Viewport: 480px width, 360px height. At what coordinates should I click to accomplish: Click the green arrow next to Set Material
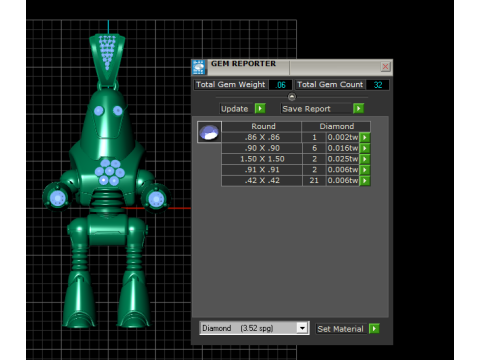click(374, 329)
